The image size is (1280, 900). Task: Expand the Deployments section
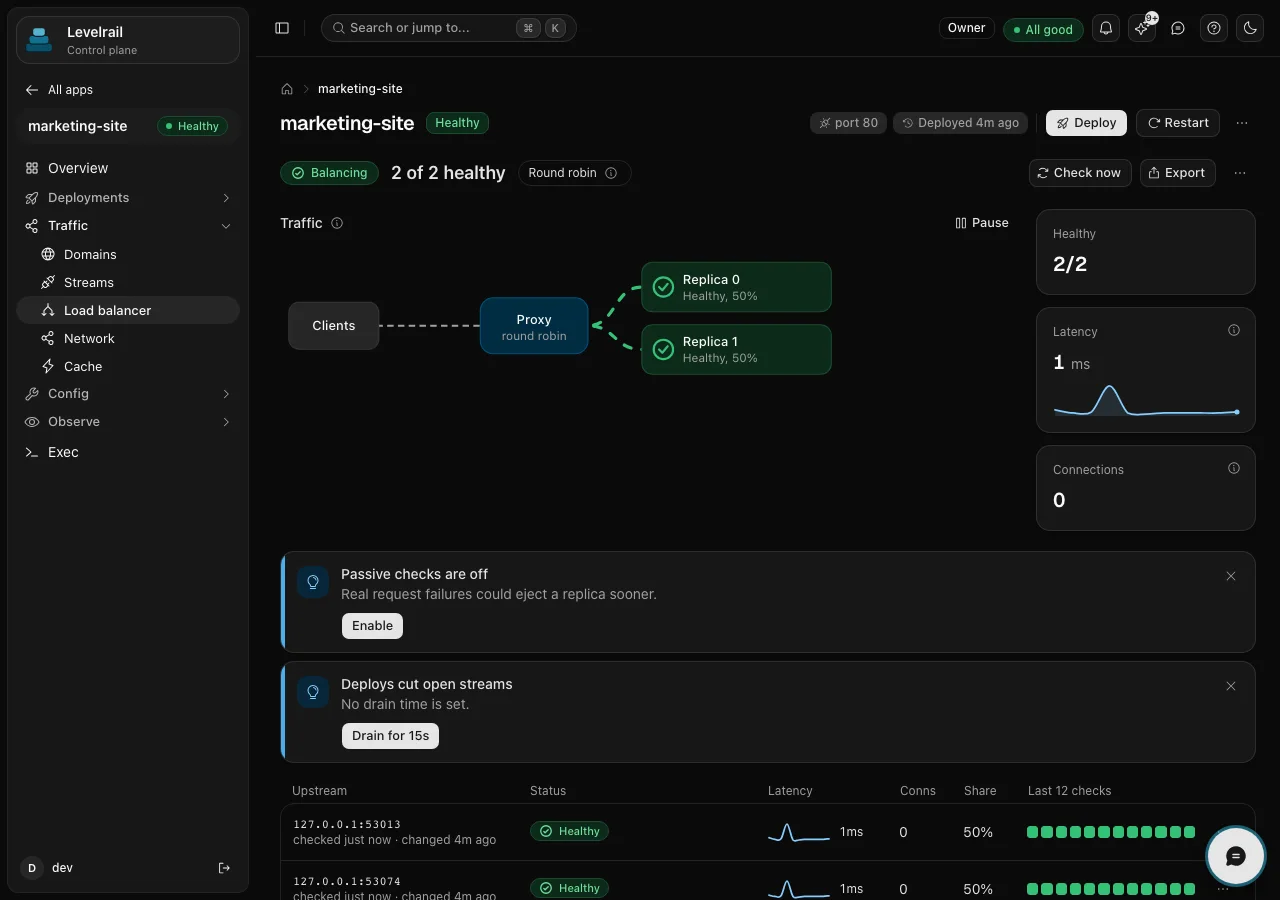(128, 198)
